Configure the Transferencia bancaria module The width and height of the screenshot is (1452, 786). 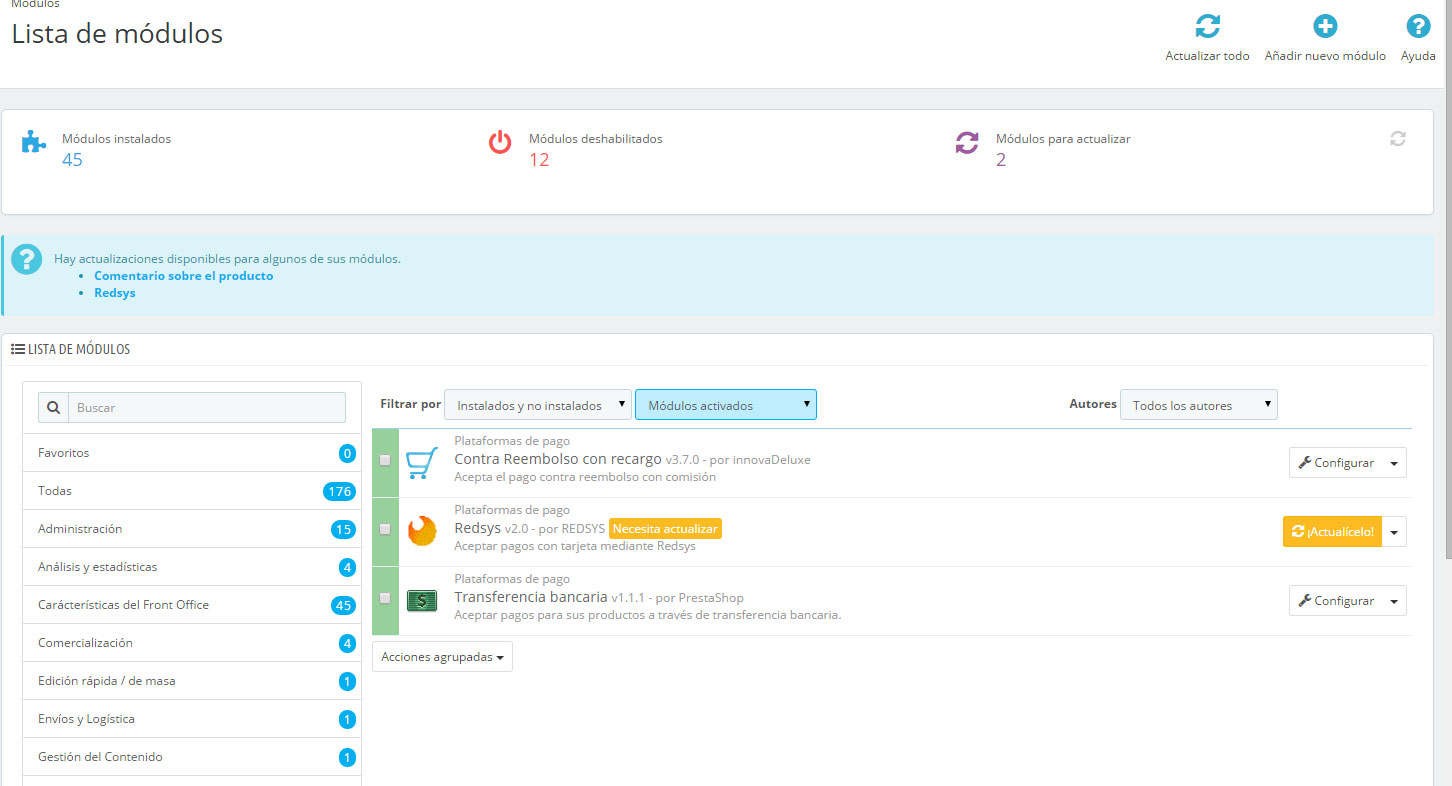coord(1335,601)
